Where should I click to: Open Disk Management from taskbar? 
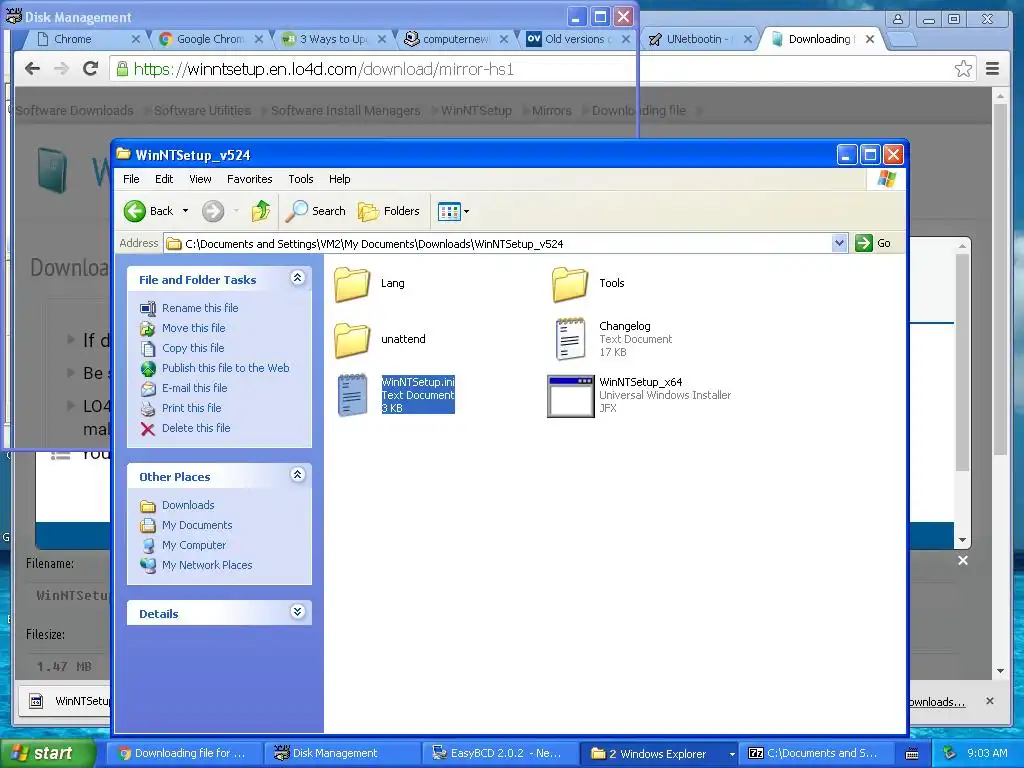[x=340, y=753]
